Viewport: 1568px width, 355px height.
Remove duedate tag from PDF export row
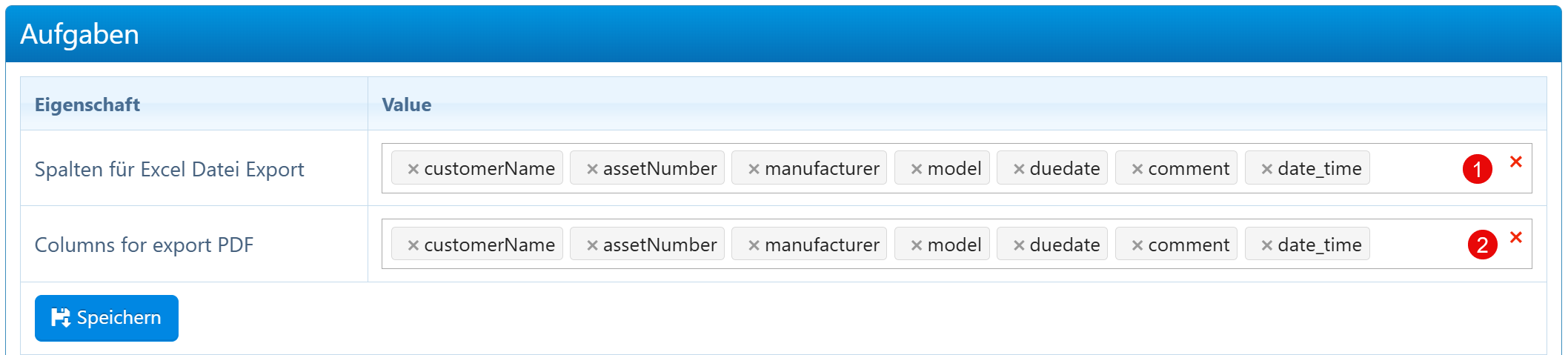(x=1019, y=245)
